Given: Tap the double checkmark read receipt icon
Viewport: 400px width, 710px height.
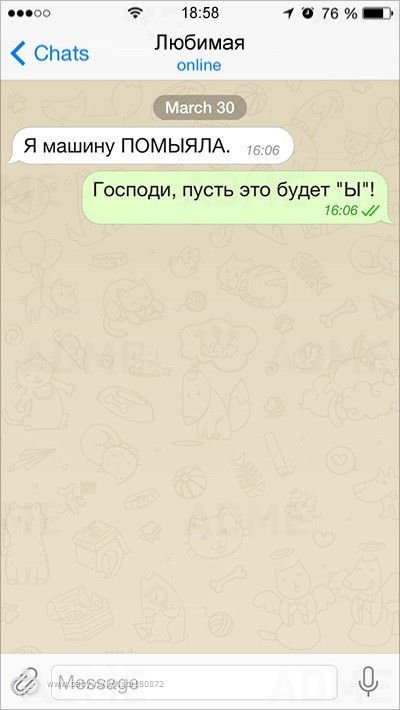Looking at the screenshot, I should 371,210.
